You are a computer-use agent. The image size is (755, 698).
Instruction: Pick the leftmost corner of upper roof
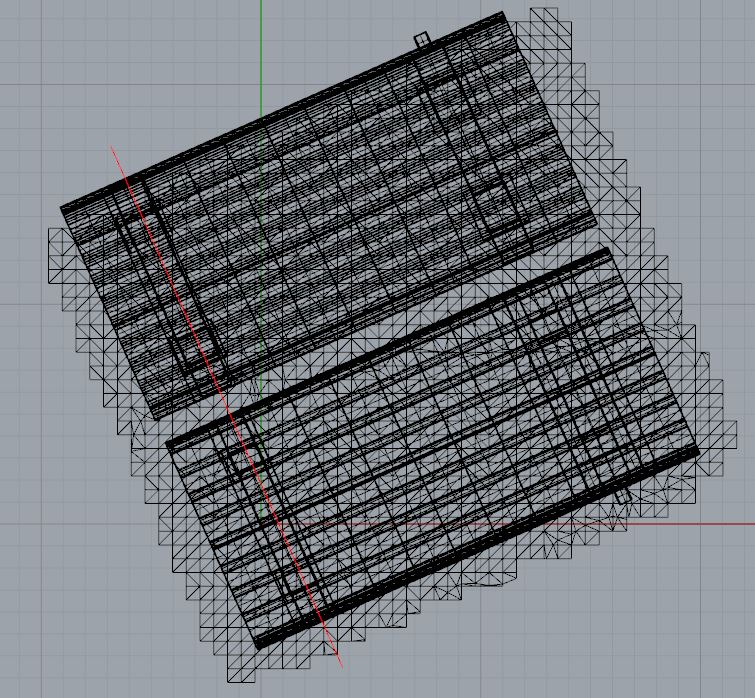point(63,210)
